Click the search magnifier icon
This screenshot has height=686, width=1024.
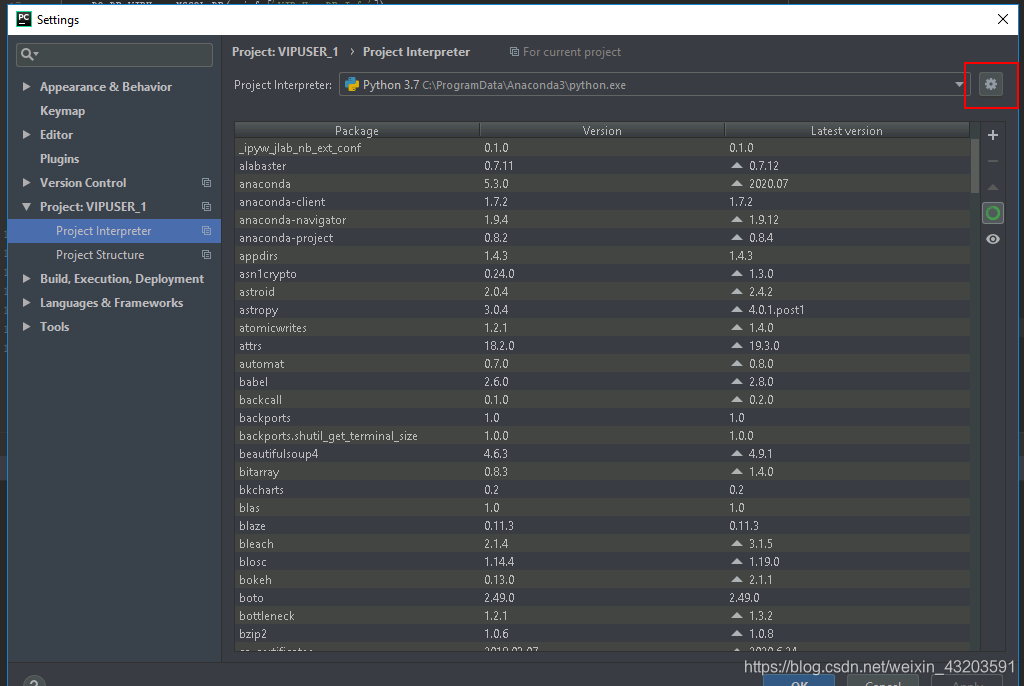(x=29, y=54)
